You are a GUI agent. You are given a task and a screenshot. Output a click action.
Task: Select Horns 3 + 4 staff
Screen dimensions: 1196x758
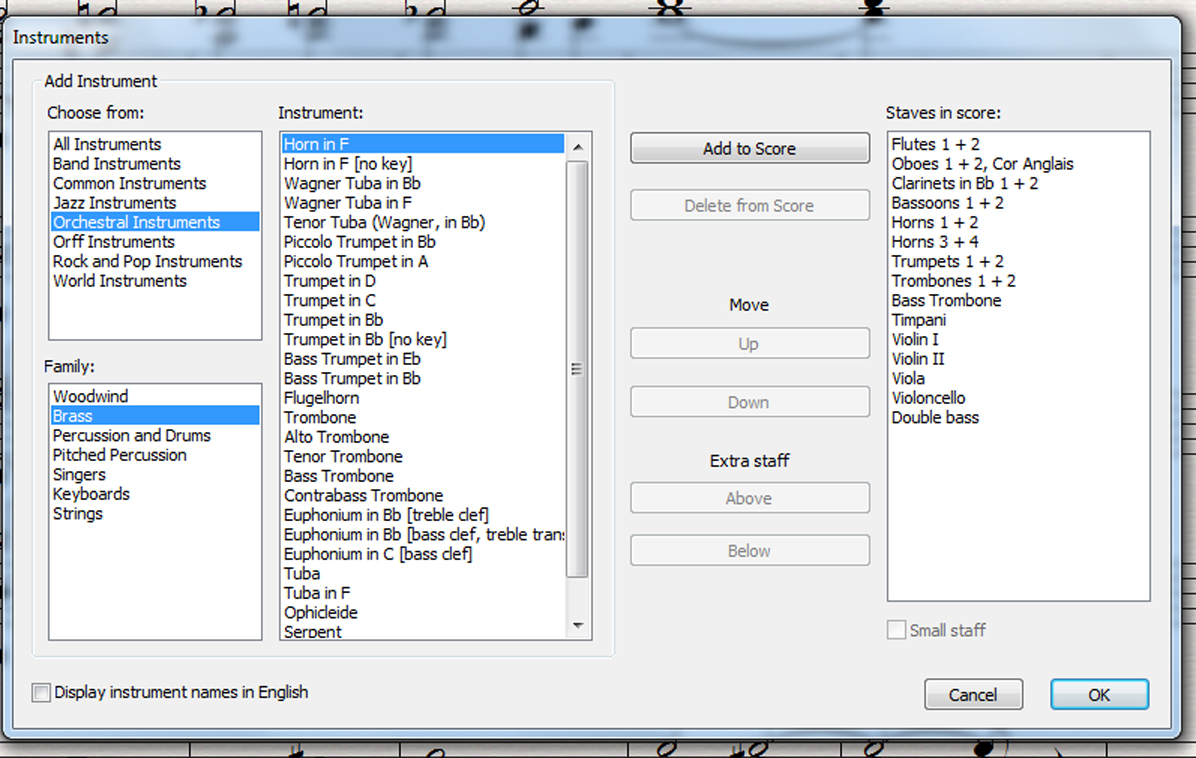click(x=934, y=242)
